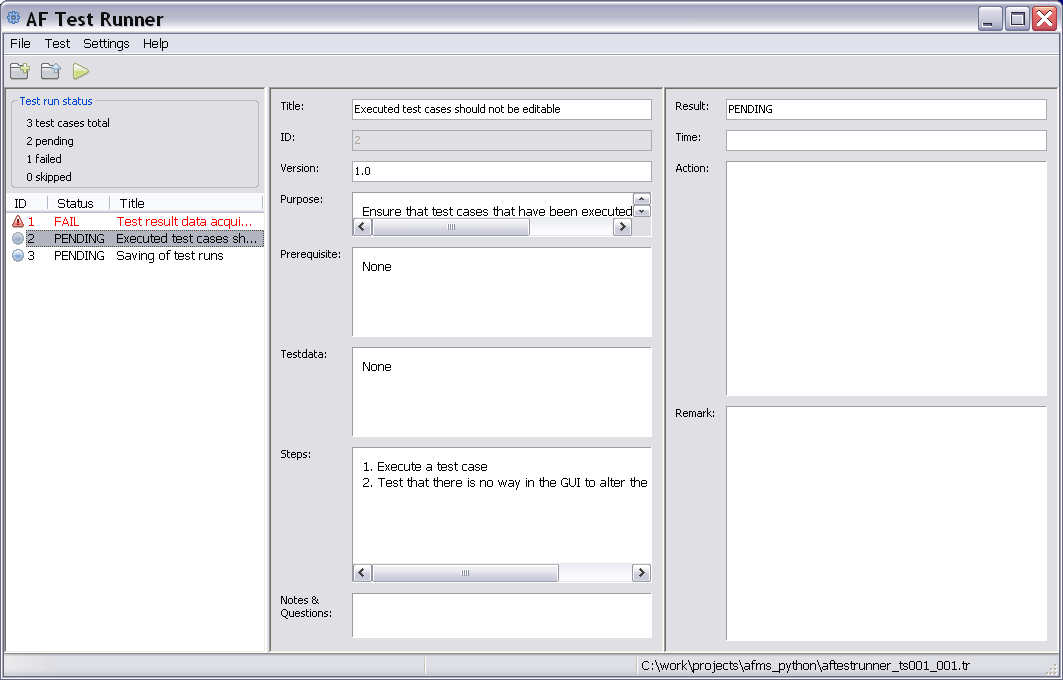Open an existing test run
1063x680 pixels.
[x=49, y=71]
